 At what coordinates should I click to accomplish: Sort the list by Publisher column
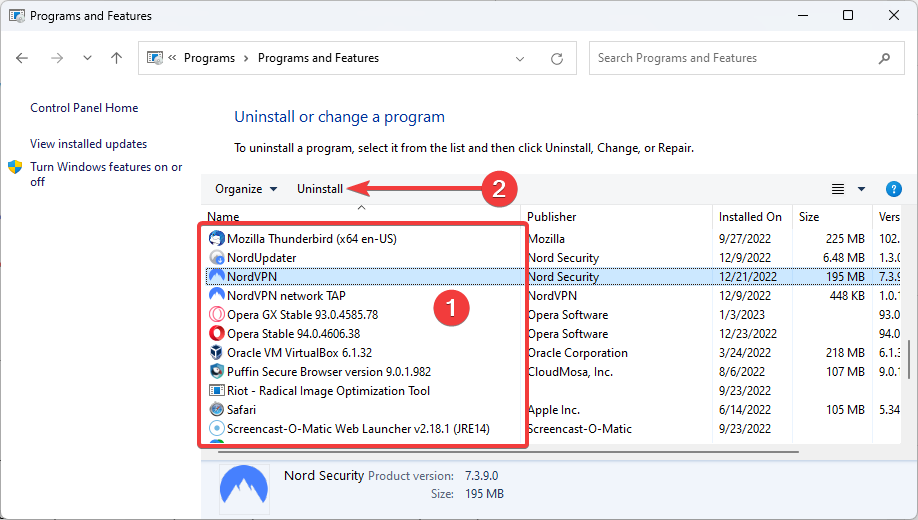coord(552,217)
